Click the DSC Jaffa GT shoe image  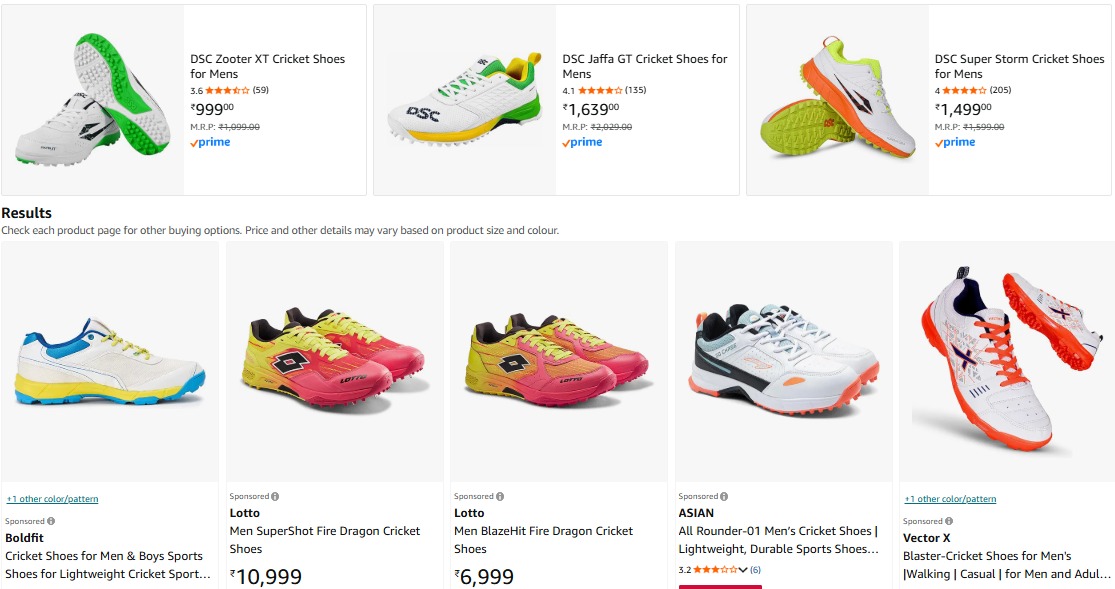coord(465,100)
